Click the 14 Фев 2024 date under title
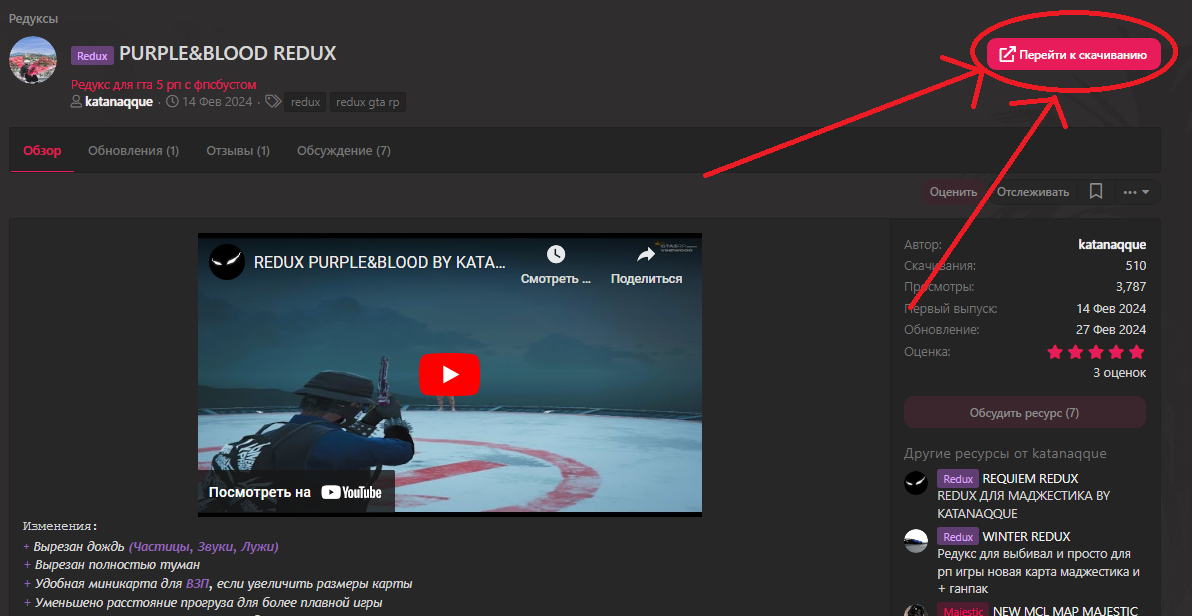This screenshot has width=1192, height=616. point(217,102)
